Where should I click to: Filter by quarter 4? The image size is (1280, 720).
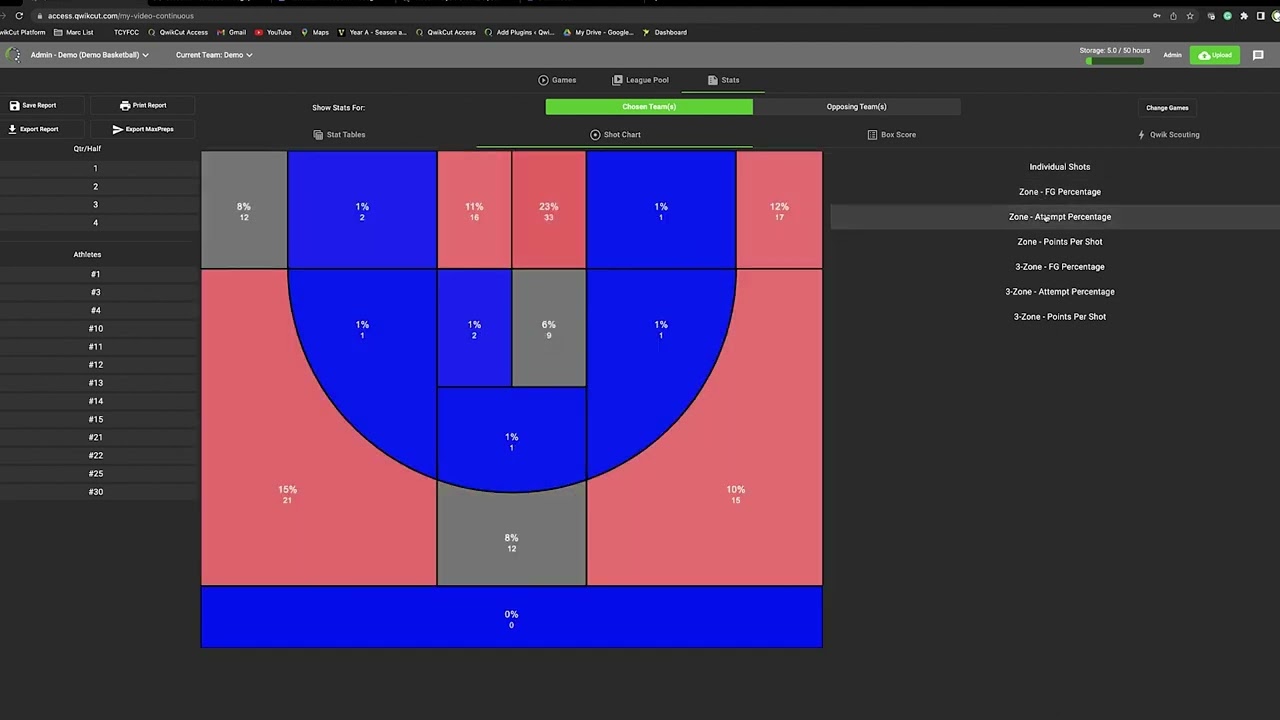96,223
